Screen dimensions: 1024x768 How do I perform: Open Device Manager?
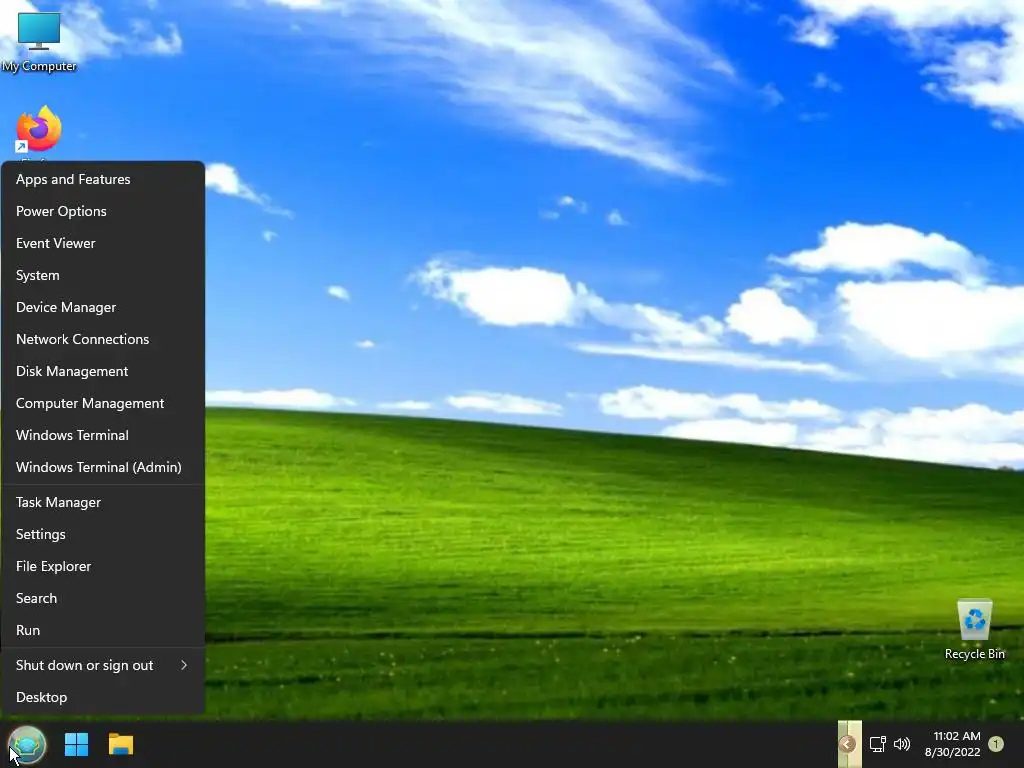click(103, 307)
